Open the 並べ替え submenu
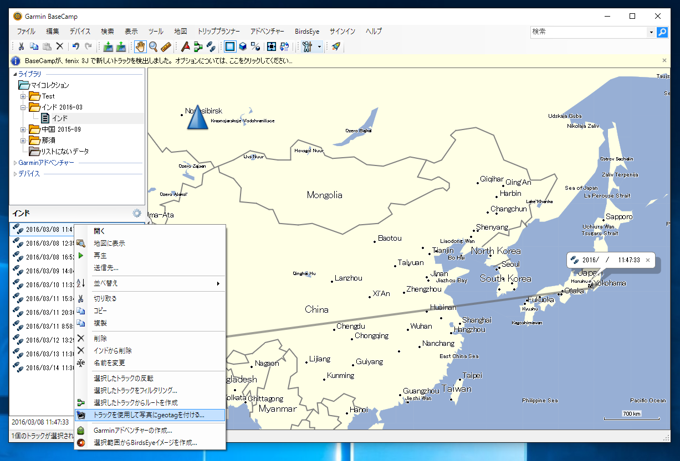The width and height of the screenshot is (680, 461). point(150,284)
